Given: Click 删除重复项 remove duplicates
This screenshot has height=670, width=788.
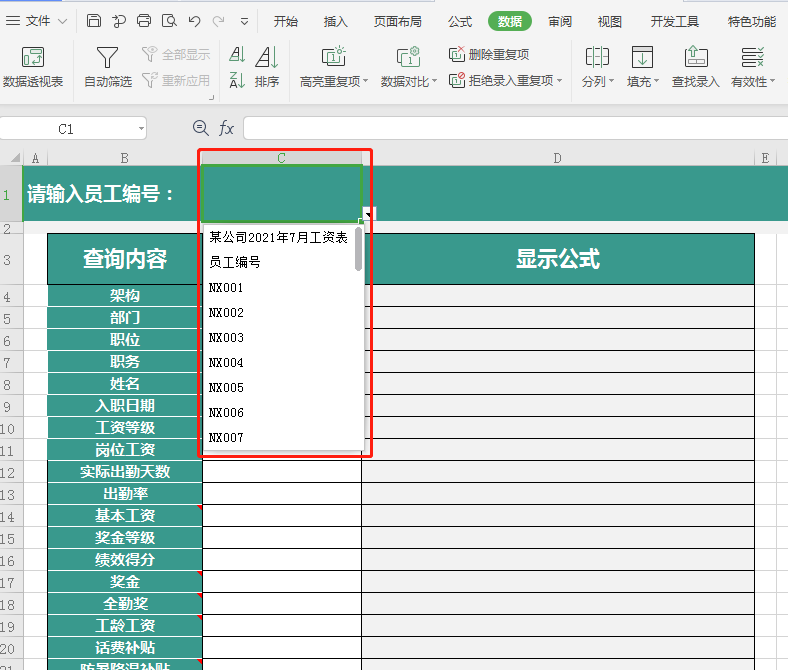Looking at the screenshot, I should [x=489, y=54].
